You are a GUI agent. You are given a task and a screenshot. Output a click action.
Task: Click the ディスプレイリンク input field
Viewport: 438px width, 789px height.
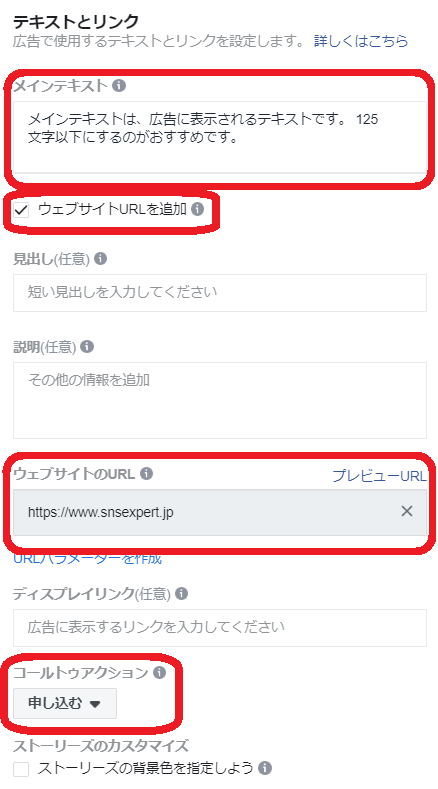tap(220, 627)
